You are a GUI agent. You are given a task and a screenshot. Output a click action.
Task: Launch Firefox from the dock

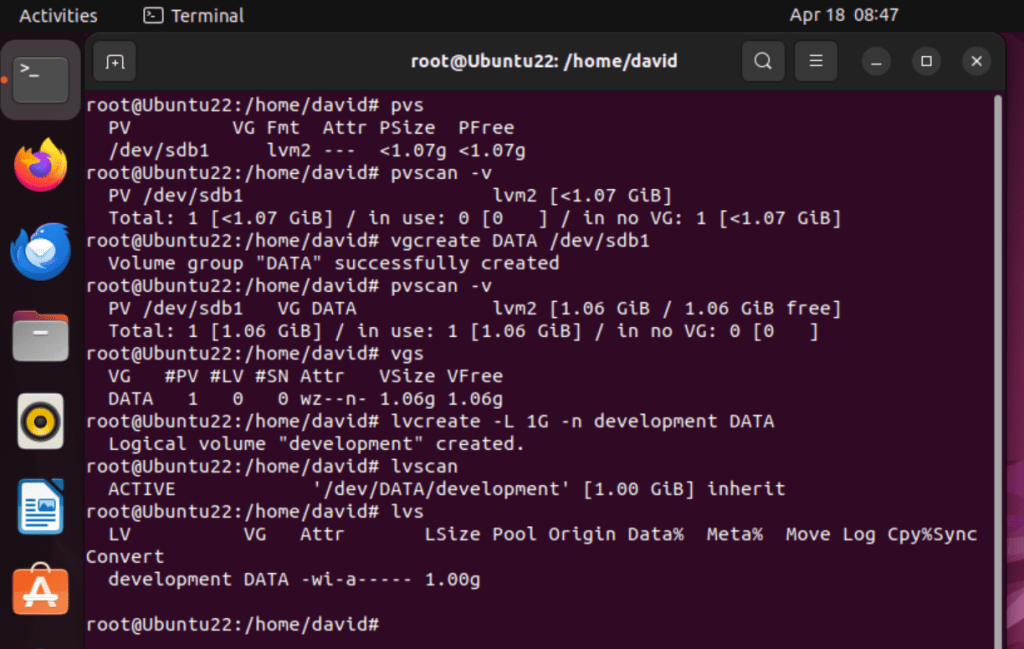[40, 166]
